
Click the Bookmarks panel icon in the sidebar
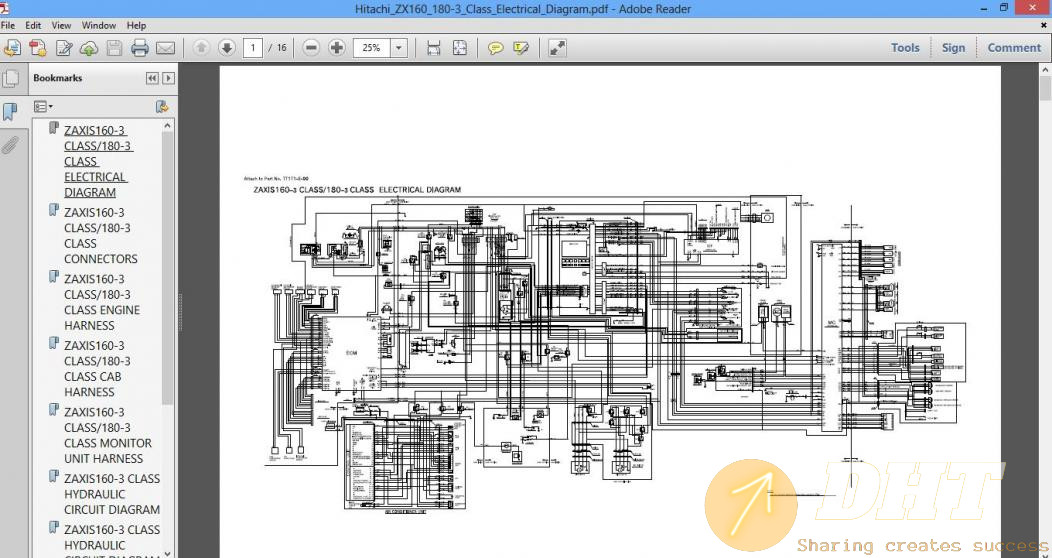coord(10,111)
